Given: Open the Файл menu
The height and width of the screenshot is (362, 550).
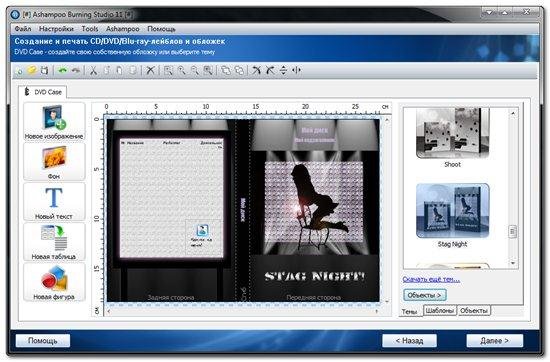Looking at the screenshot, I should click(23, 29).
